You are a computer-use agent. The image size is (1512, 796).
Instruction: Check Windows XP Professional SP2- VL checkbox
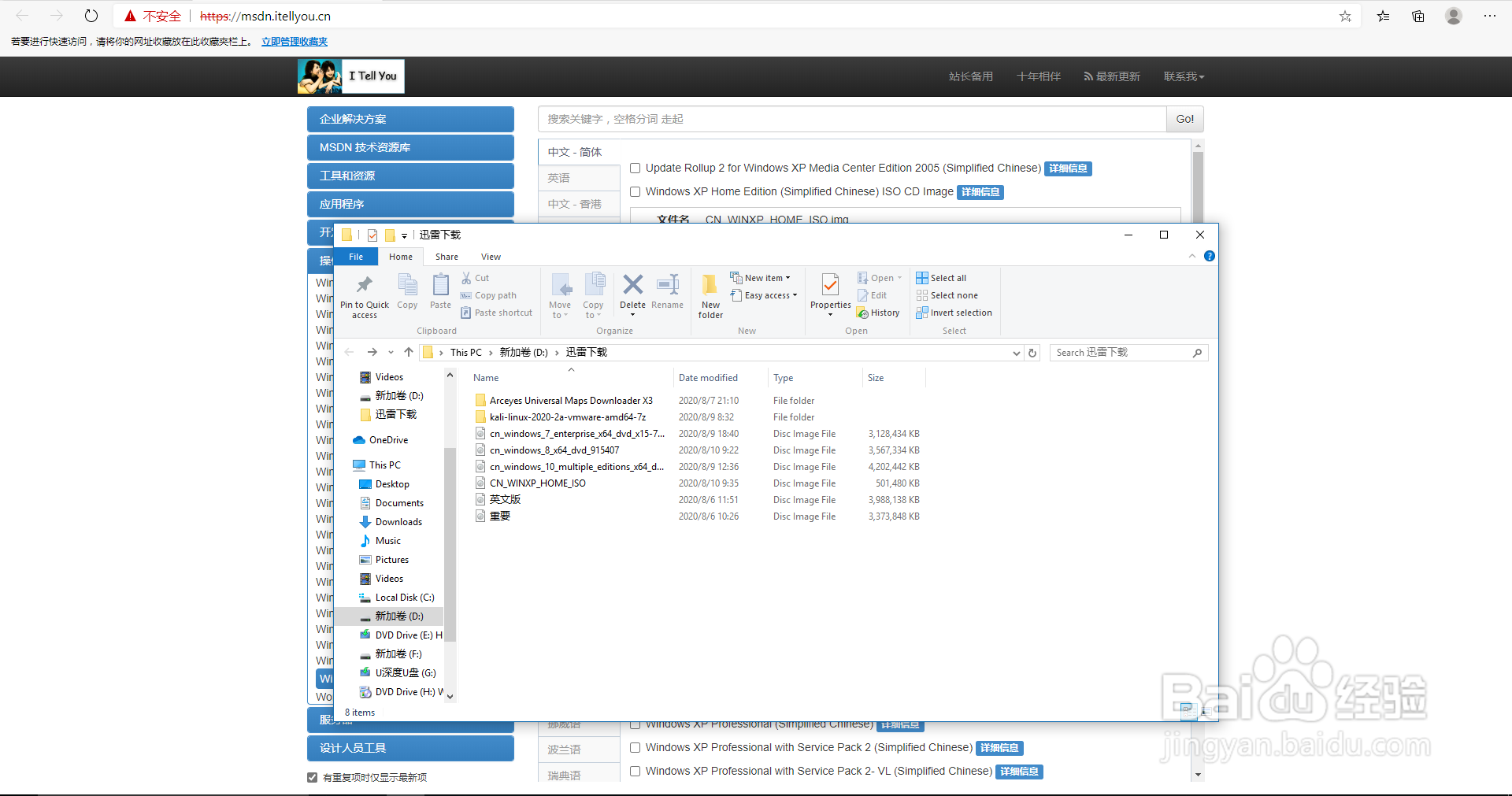636,772
